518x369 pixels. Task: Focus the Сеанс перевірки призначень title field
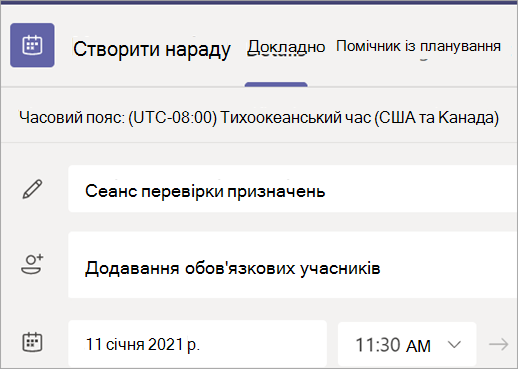[293, 189]
